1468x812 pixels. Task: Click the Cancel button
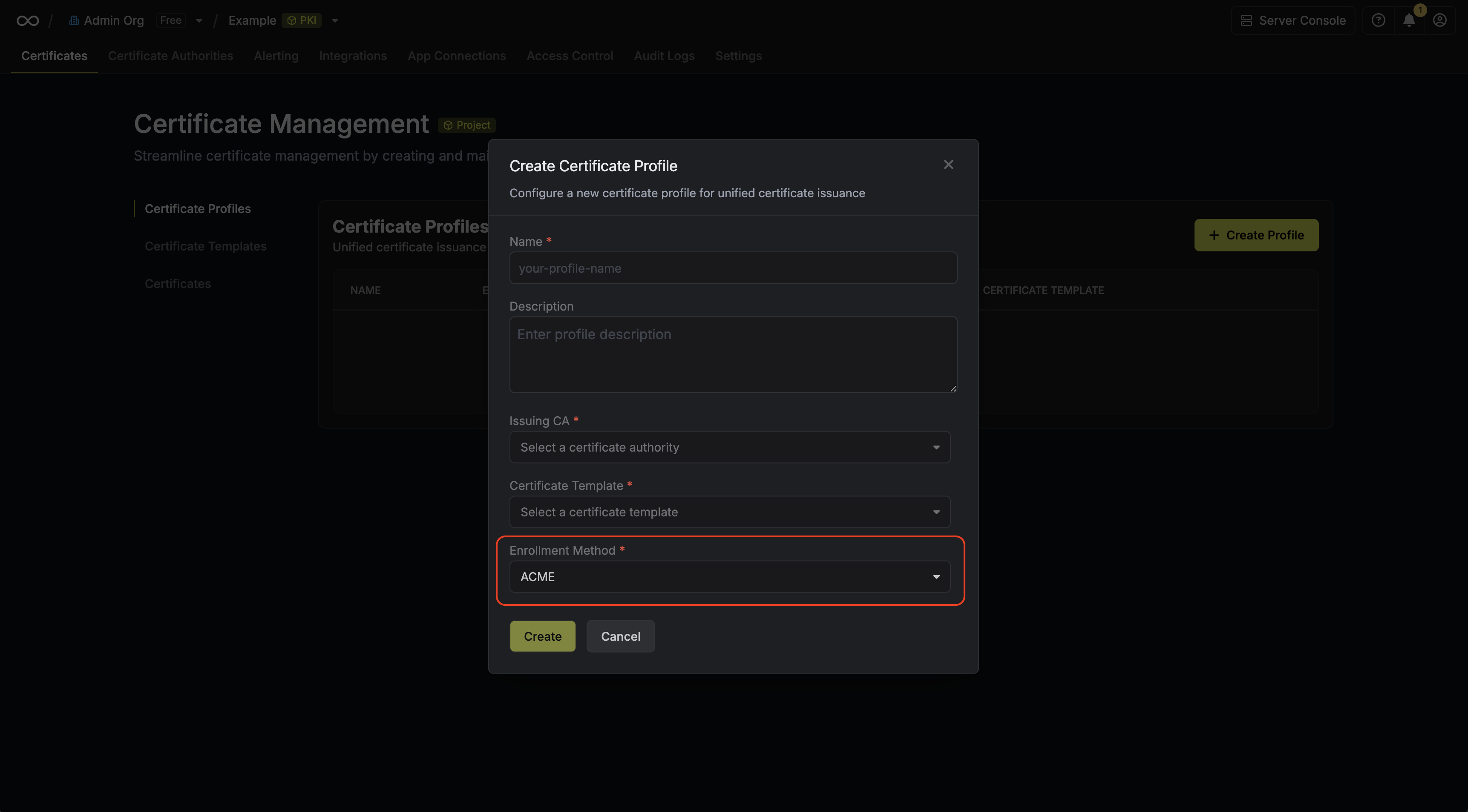(x=621, y=636)
